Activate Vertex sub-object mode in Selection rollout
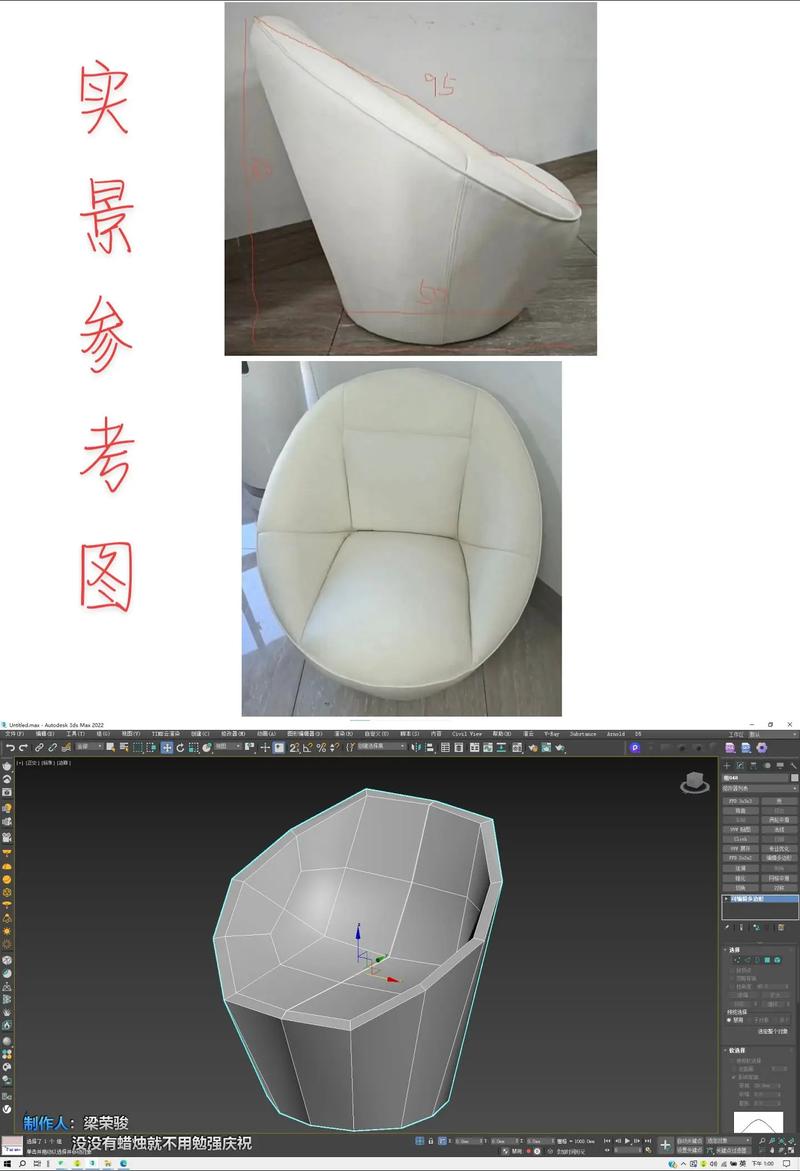 click(x=737, y=961)
